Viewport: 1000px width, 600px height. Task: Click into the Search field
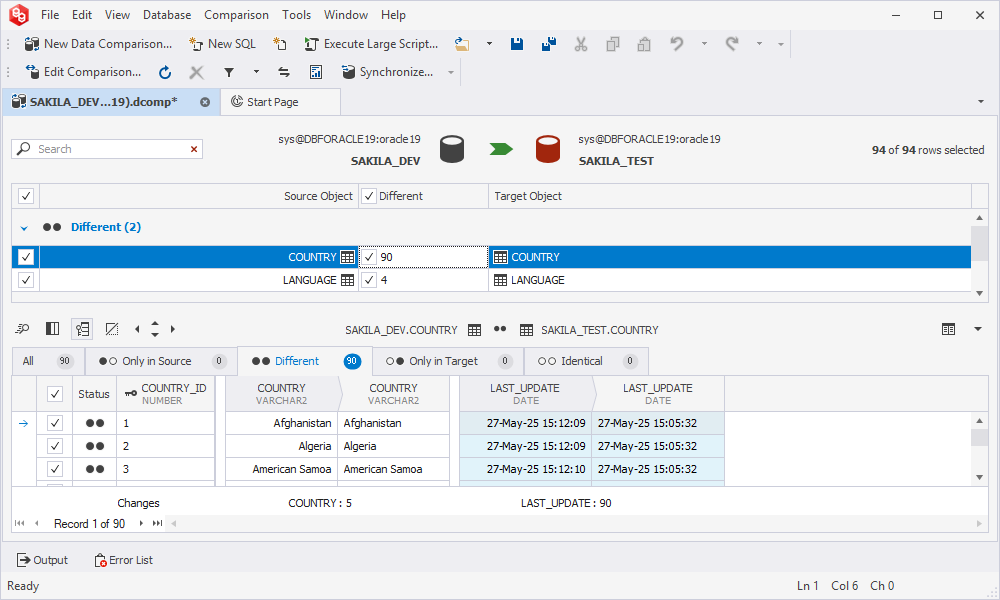107,149
